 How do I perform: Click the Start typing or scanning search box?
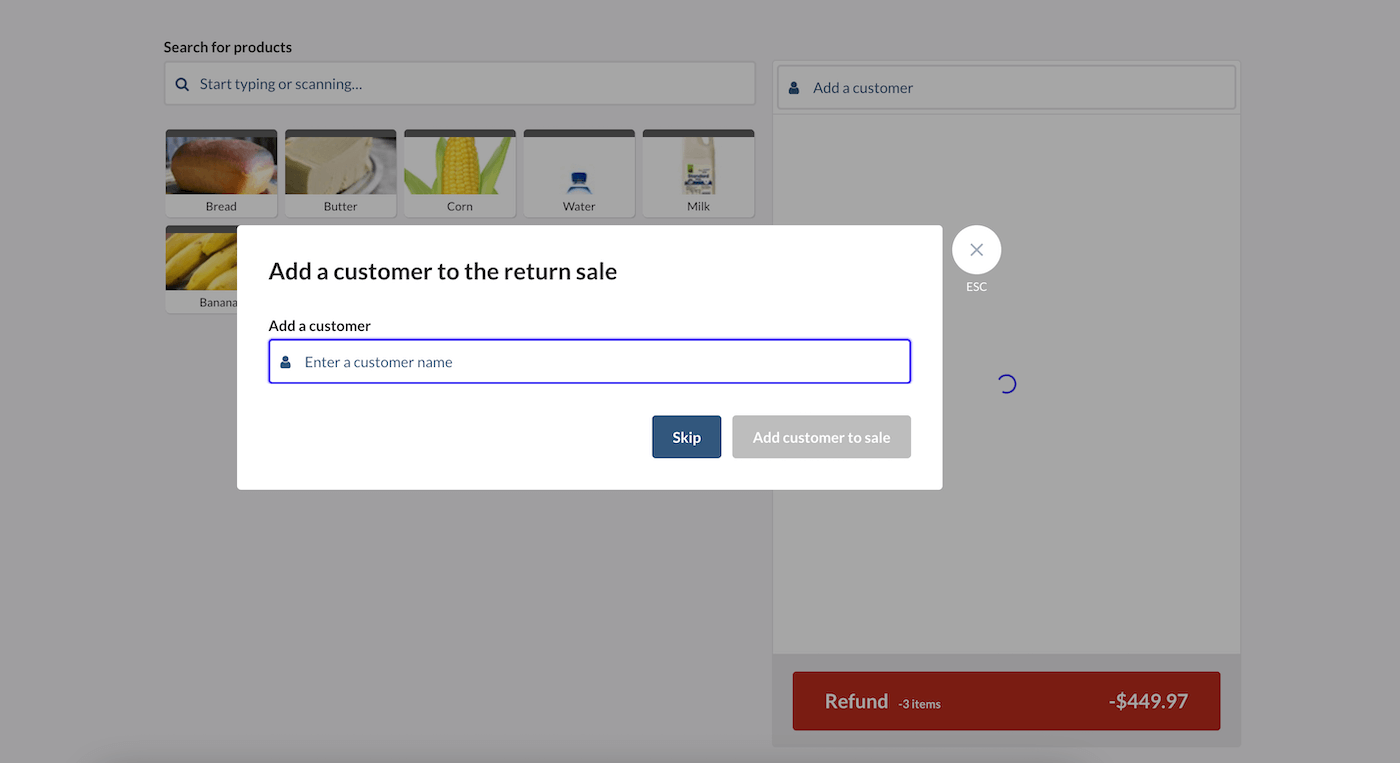[460, 84]
